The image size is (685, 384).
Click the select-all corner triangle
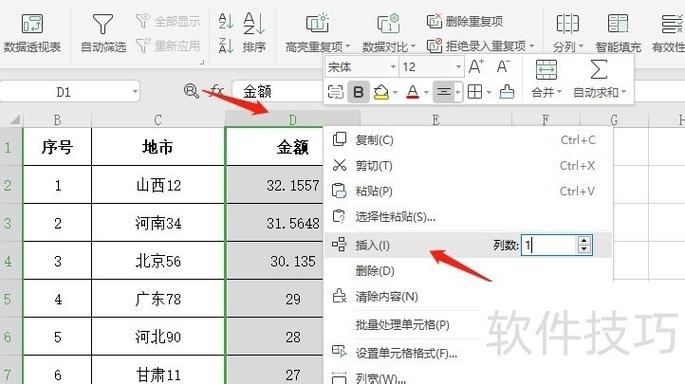(14, 120)
